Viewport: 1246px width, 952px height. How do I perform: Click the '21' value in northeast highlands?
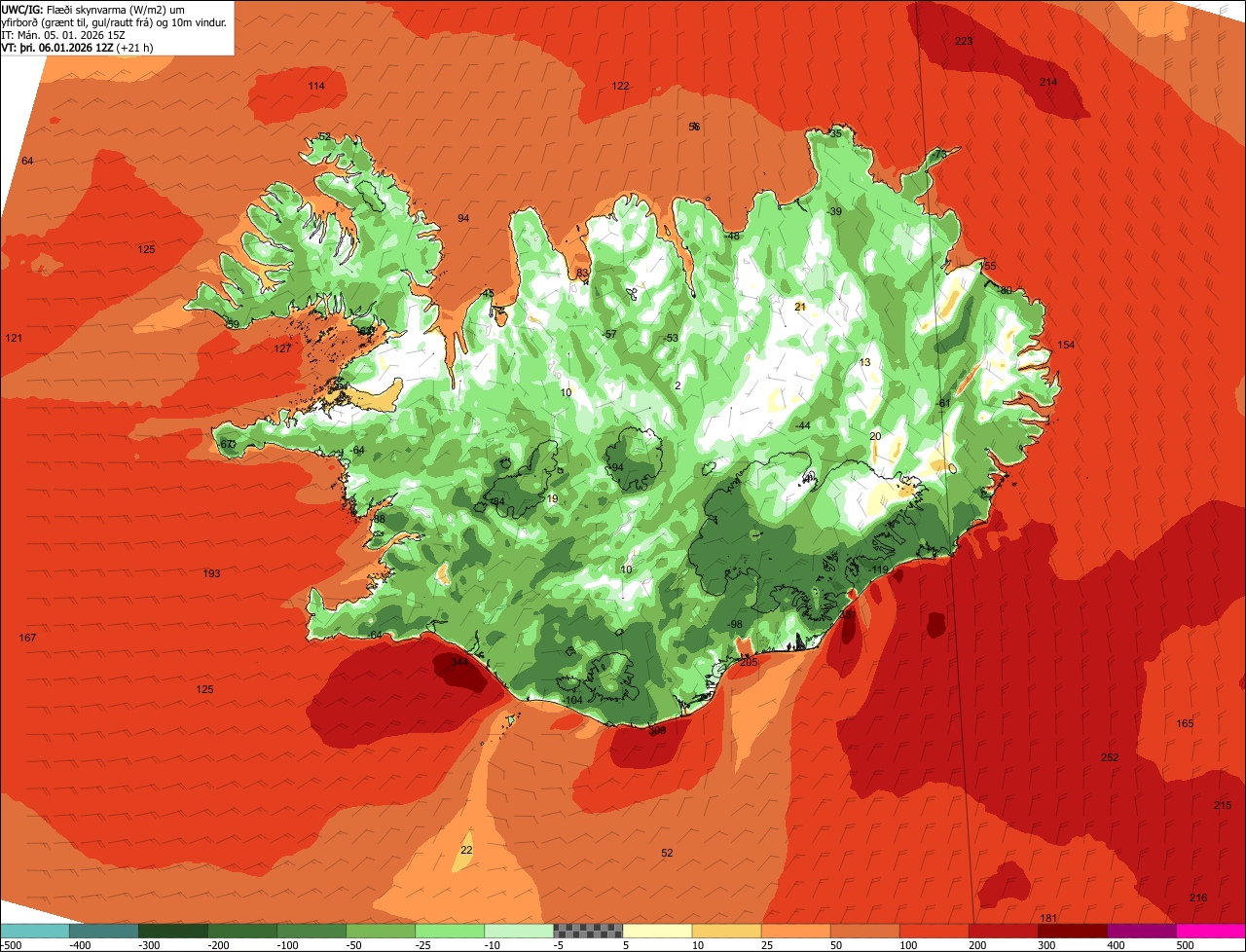[800, 306]
